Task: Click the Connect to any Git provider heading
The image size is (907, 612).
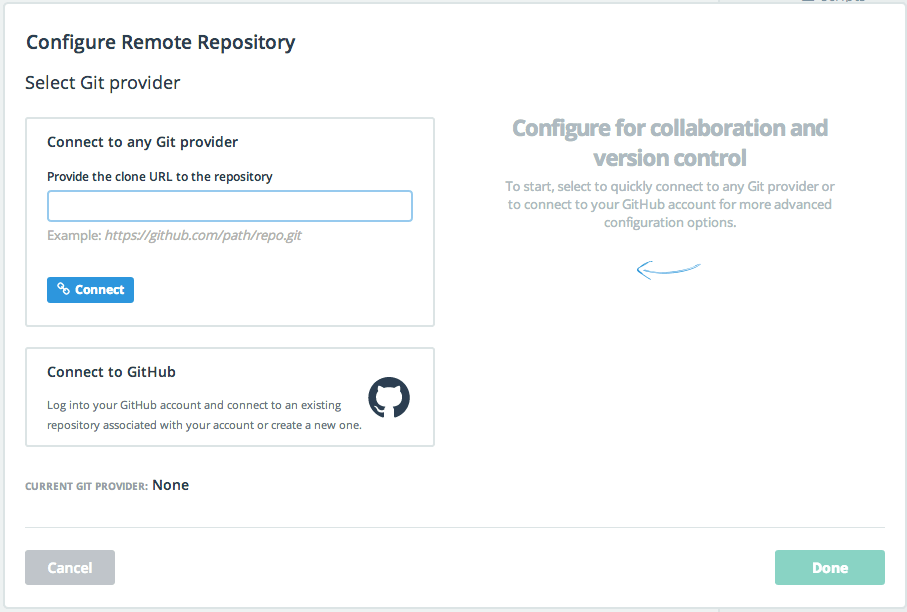Action: click(x=142, y=142)
